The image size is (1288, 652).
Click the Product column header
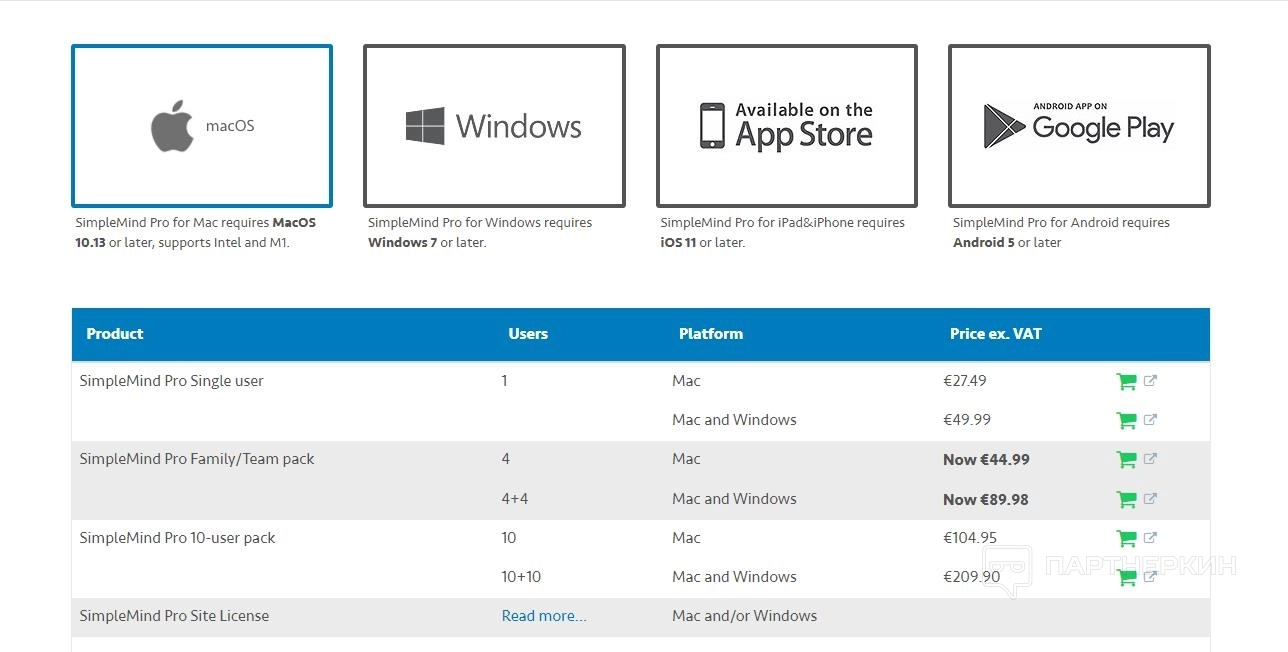pyautogui.click(x=115, y=334)
